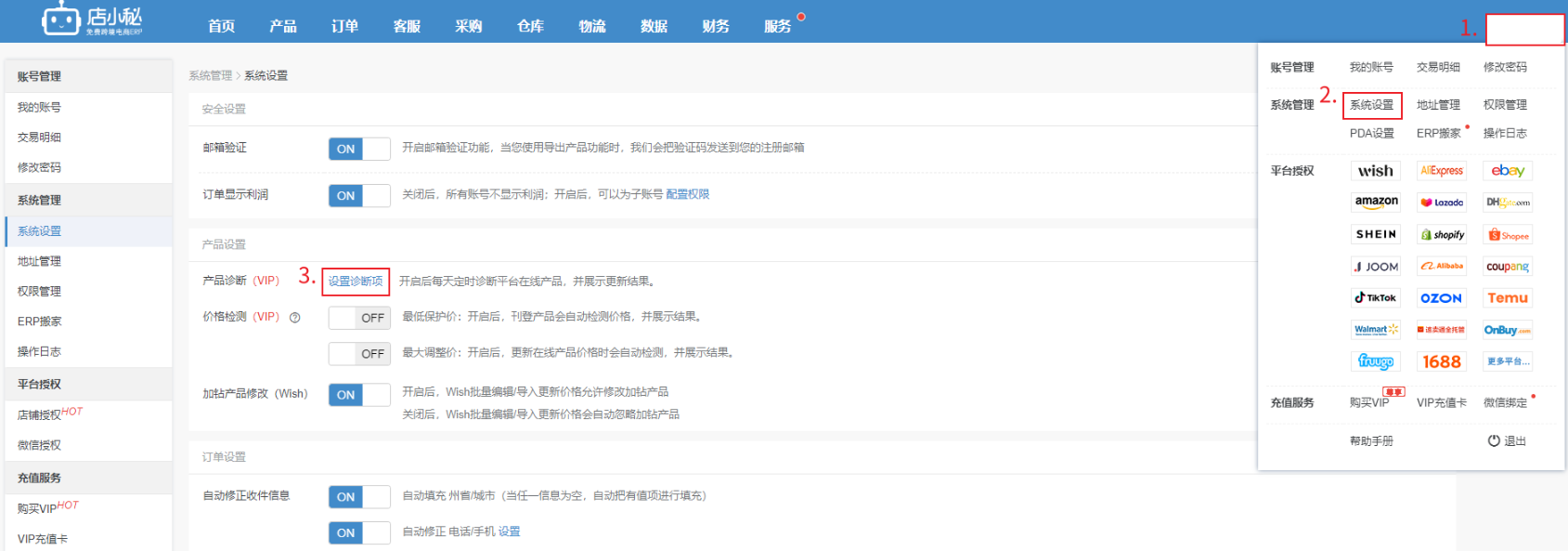Select 地址管理 in the left sidebar

(x=39, y=261)
